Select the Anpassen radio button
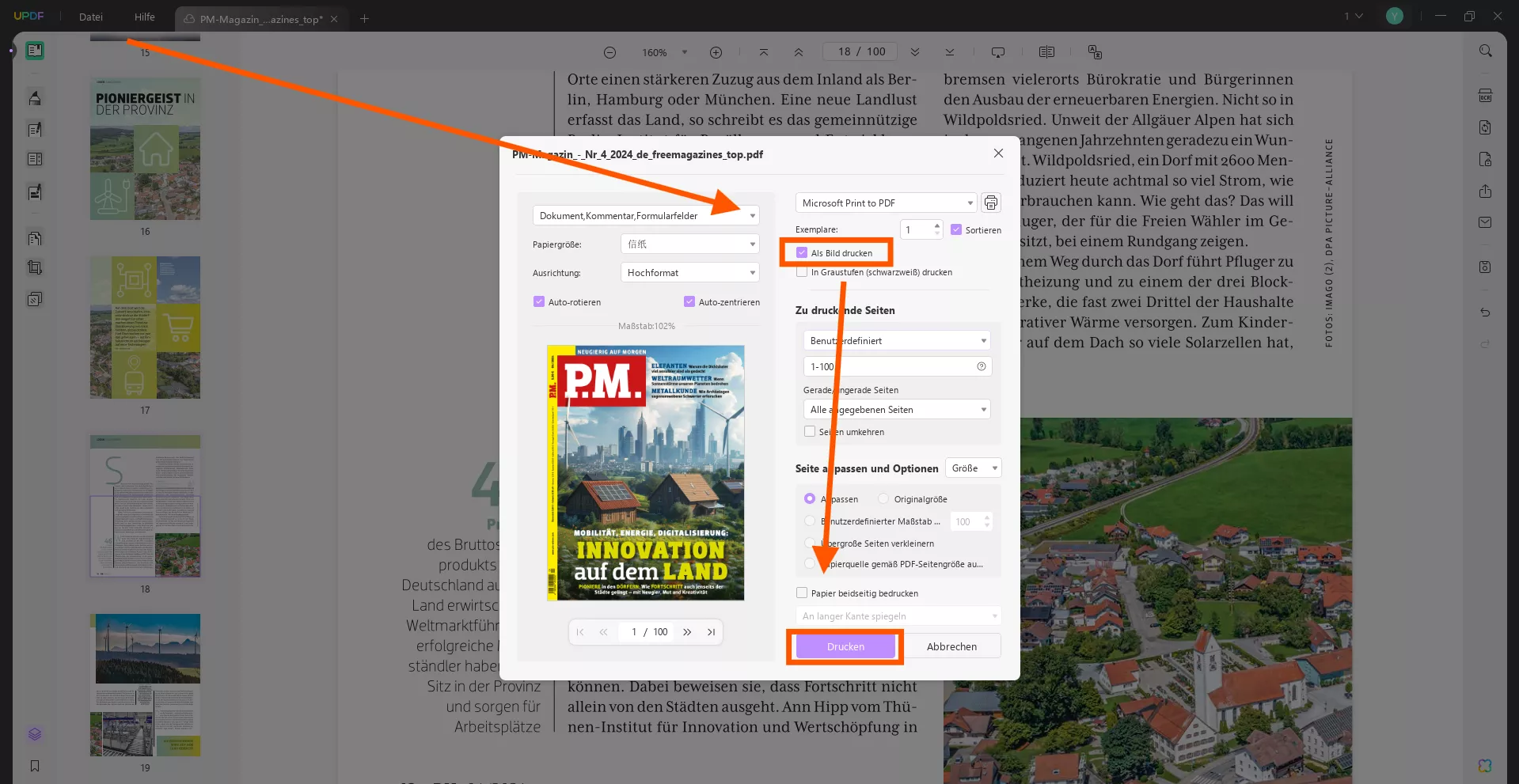Image resolution: width=1519 pixels, height=784 pixels. click(x=810, y=498)
